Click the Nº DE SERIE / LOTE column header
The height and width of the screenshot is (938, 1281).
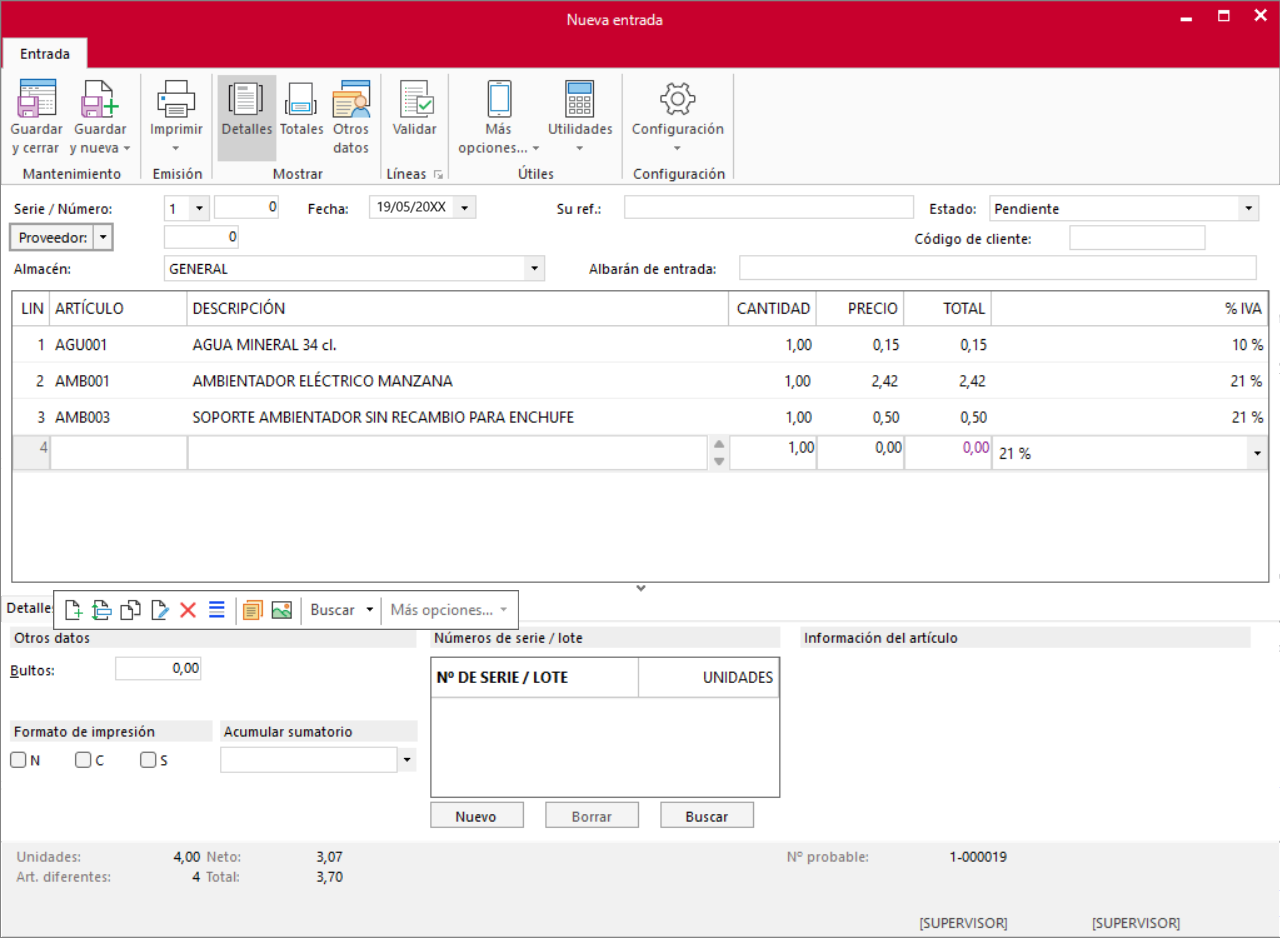click(x=535, y=677)
